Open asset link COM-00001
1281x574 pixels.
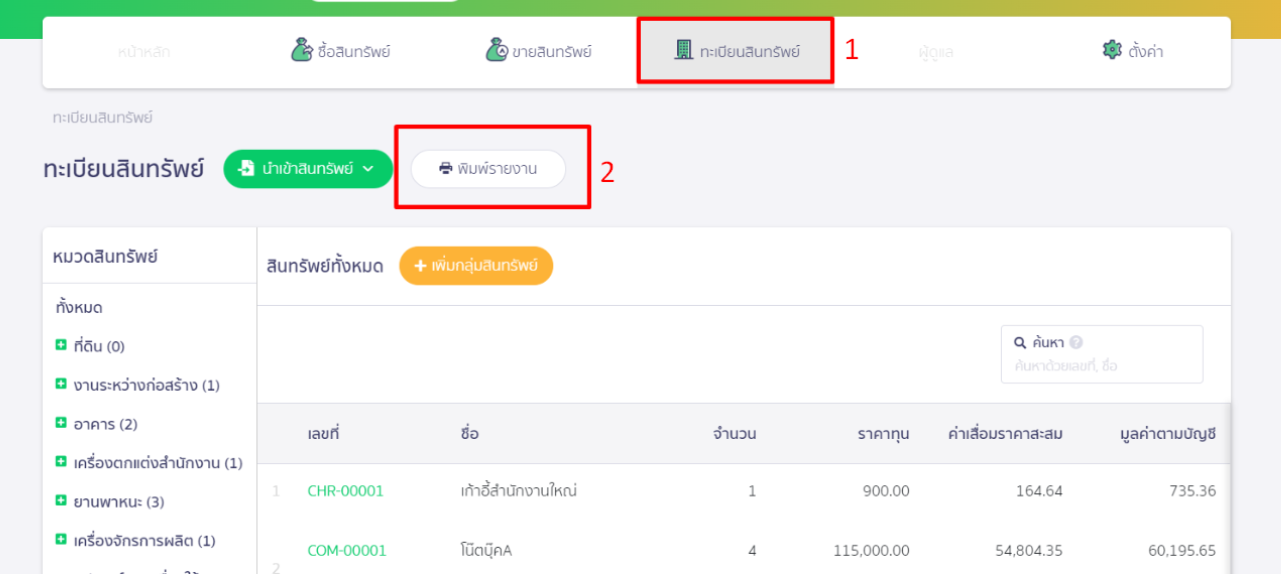347,550
